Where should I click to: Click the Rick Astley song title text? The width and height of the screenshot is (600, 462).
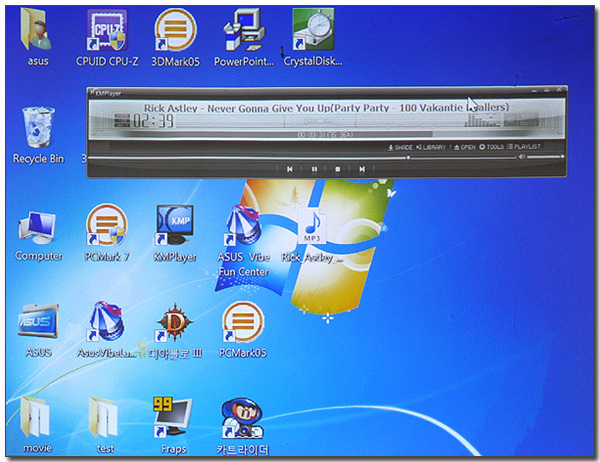pyautogui.click(x=326, y=108)
